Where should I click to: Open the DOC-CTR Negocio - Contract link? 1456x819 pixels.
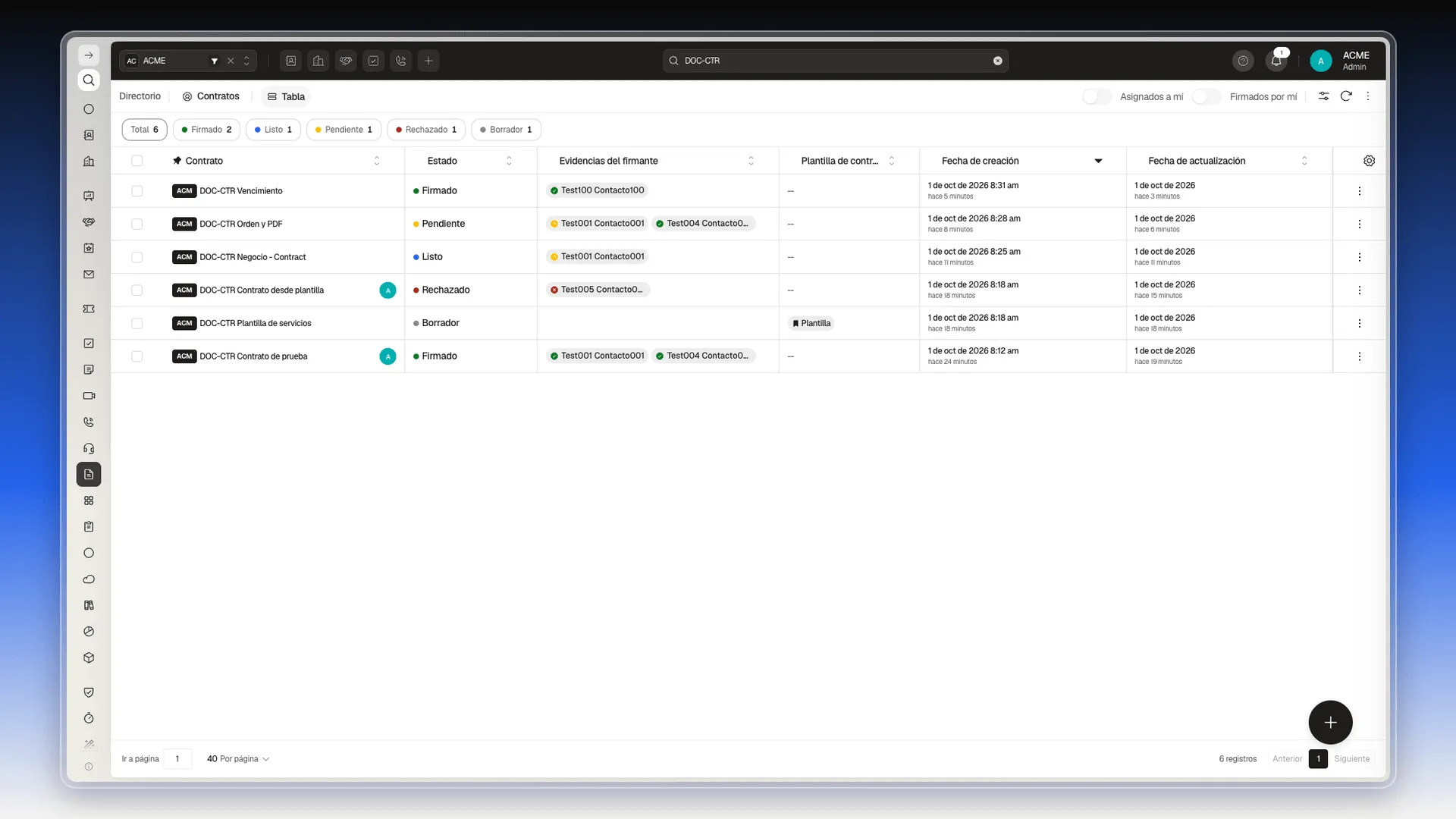pyautogui.click(x=253, y=257)
